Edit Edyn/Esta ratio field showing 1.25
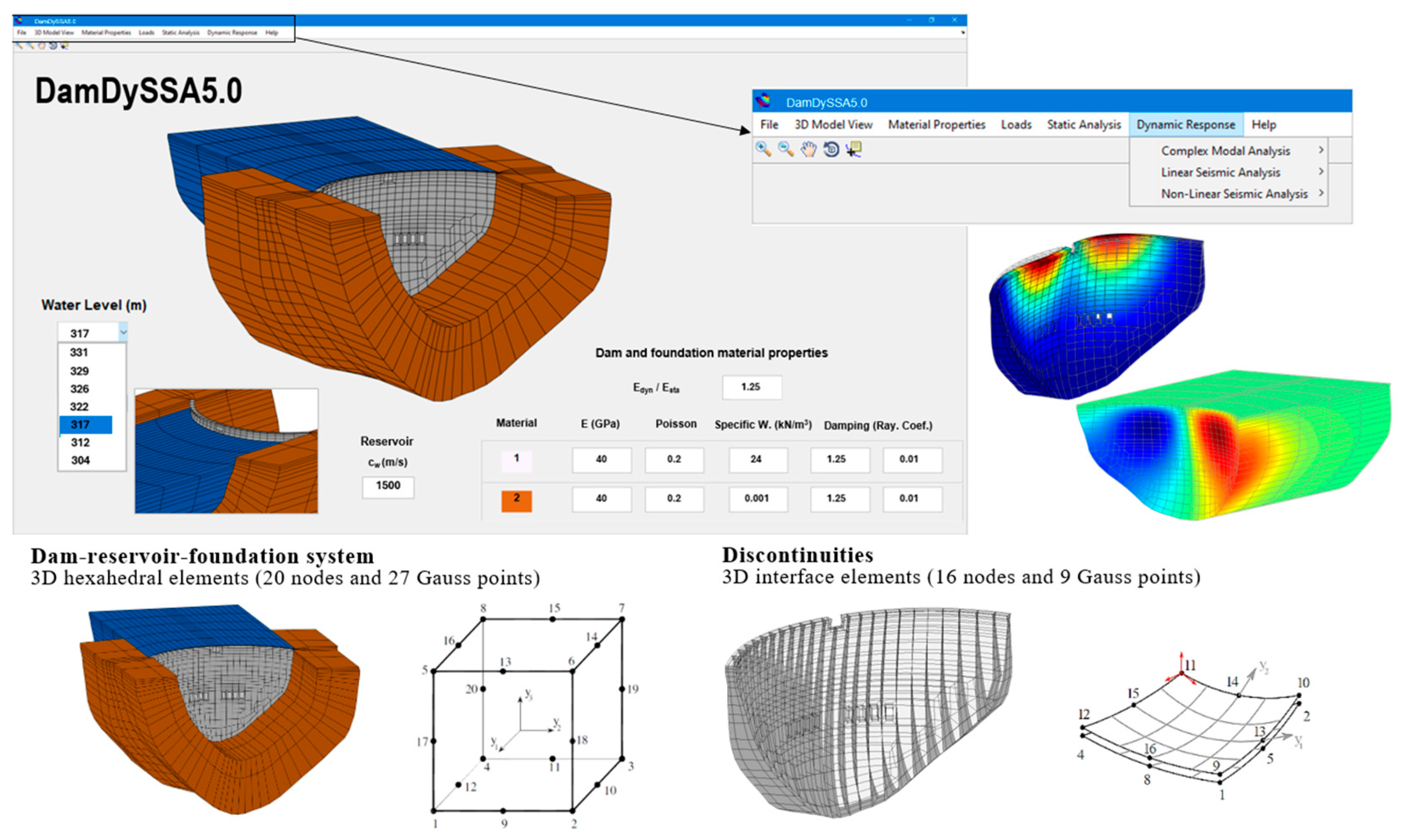The height and width of the screenshot is (840, 1401). click(752, 387)
